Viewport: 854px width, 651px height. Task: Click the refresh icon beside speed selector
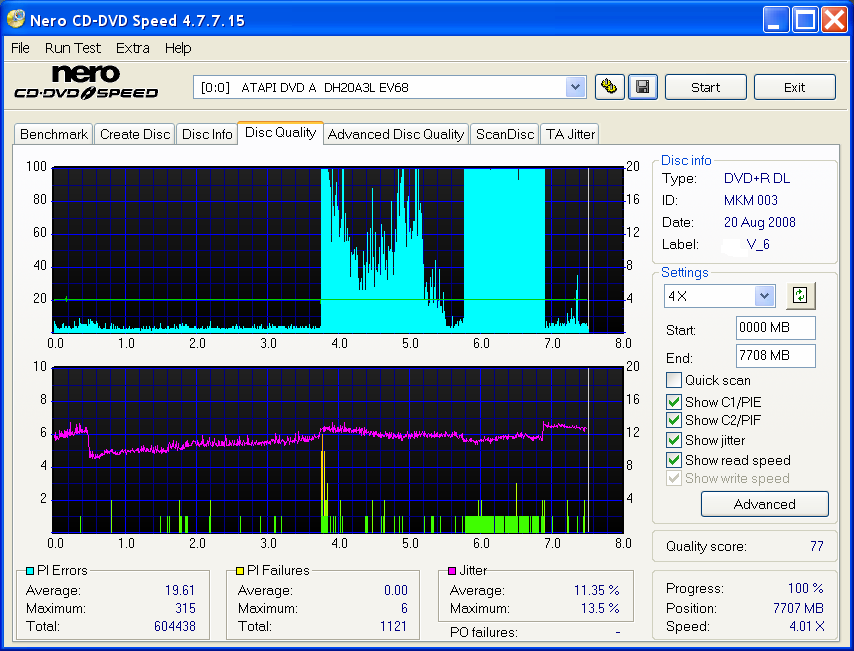pos(800,295)
